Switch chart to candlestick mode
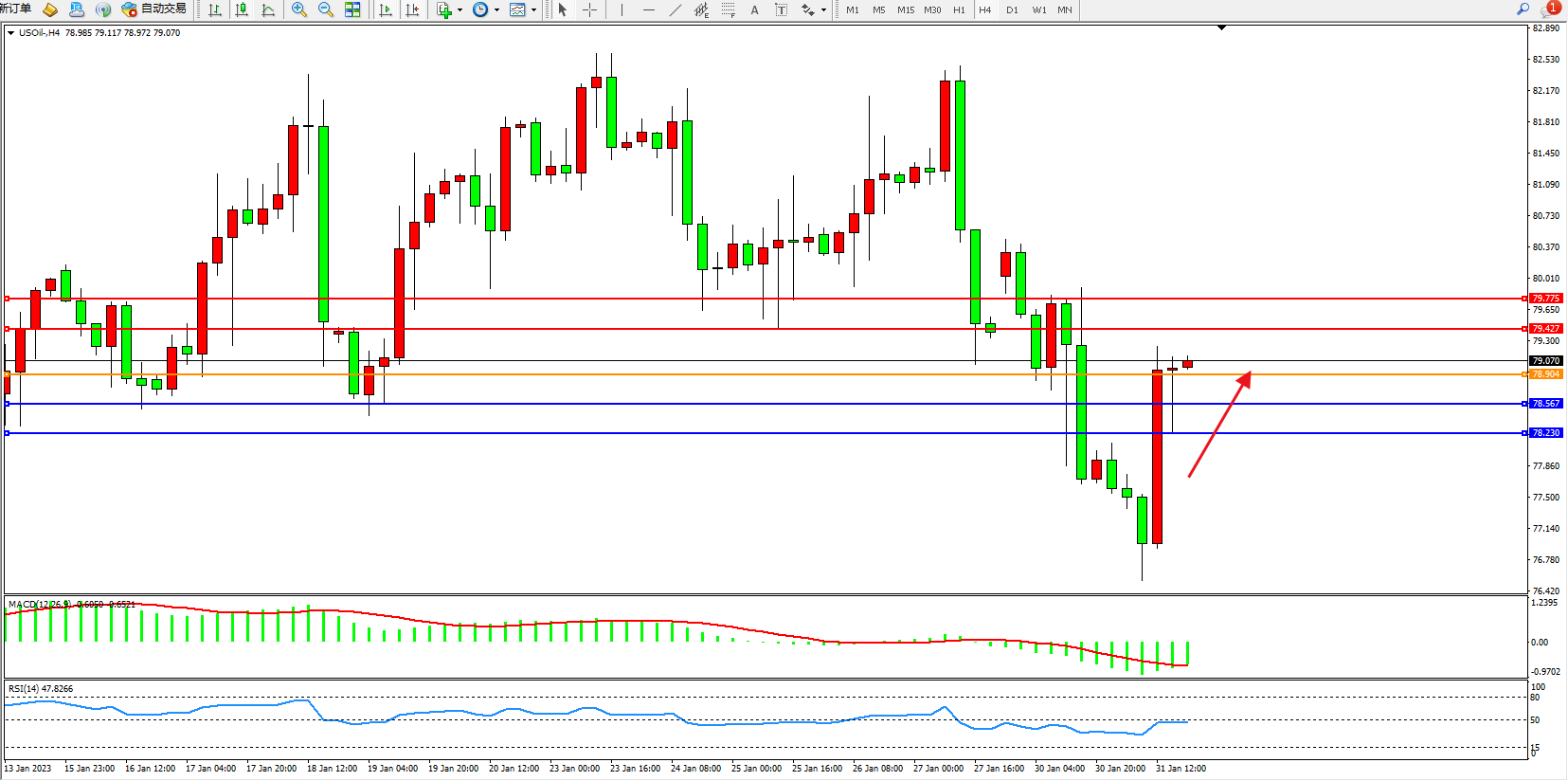Viewport: 1568px width, 781px height. coord(242,9)
